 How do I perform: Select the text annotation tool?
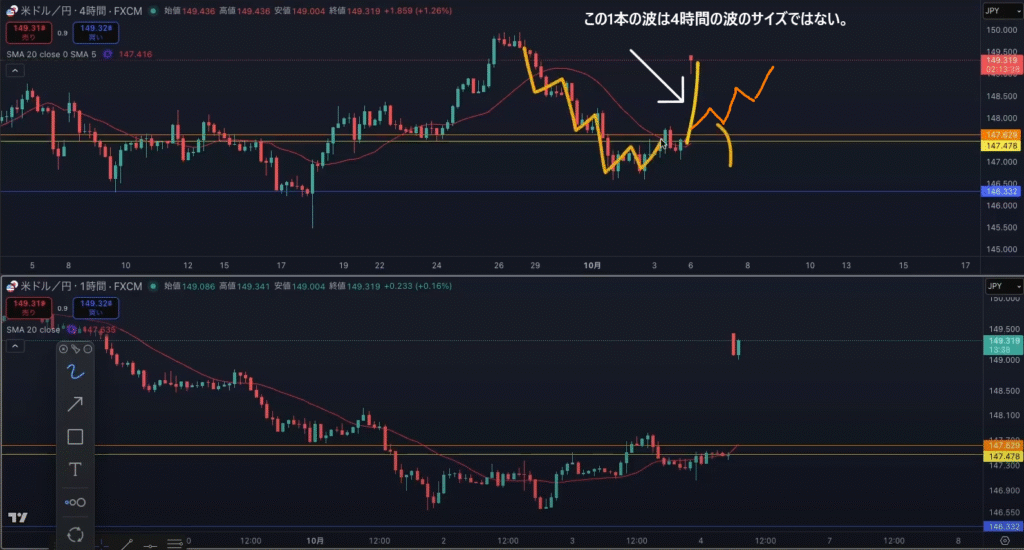(75, 469)
